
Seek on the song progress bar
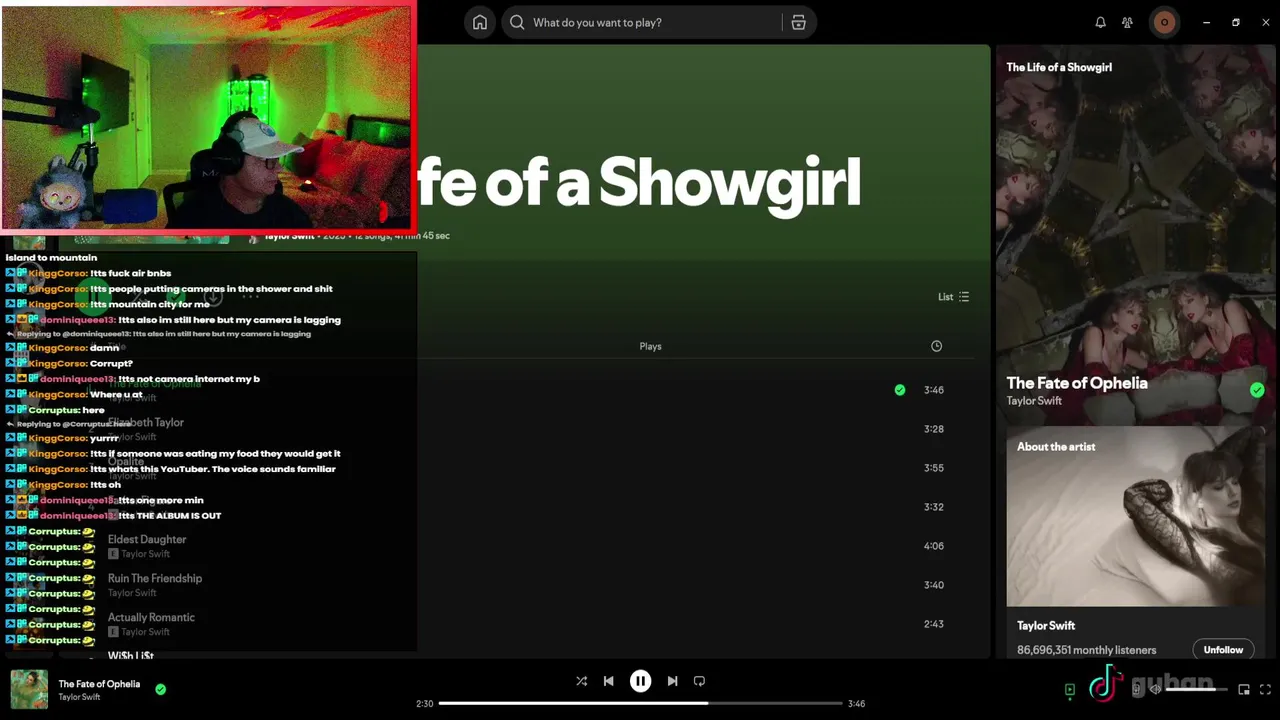tap(640, 703)
